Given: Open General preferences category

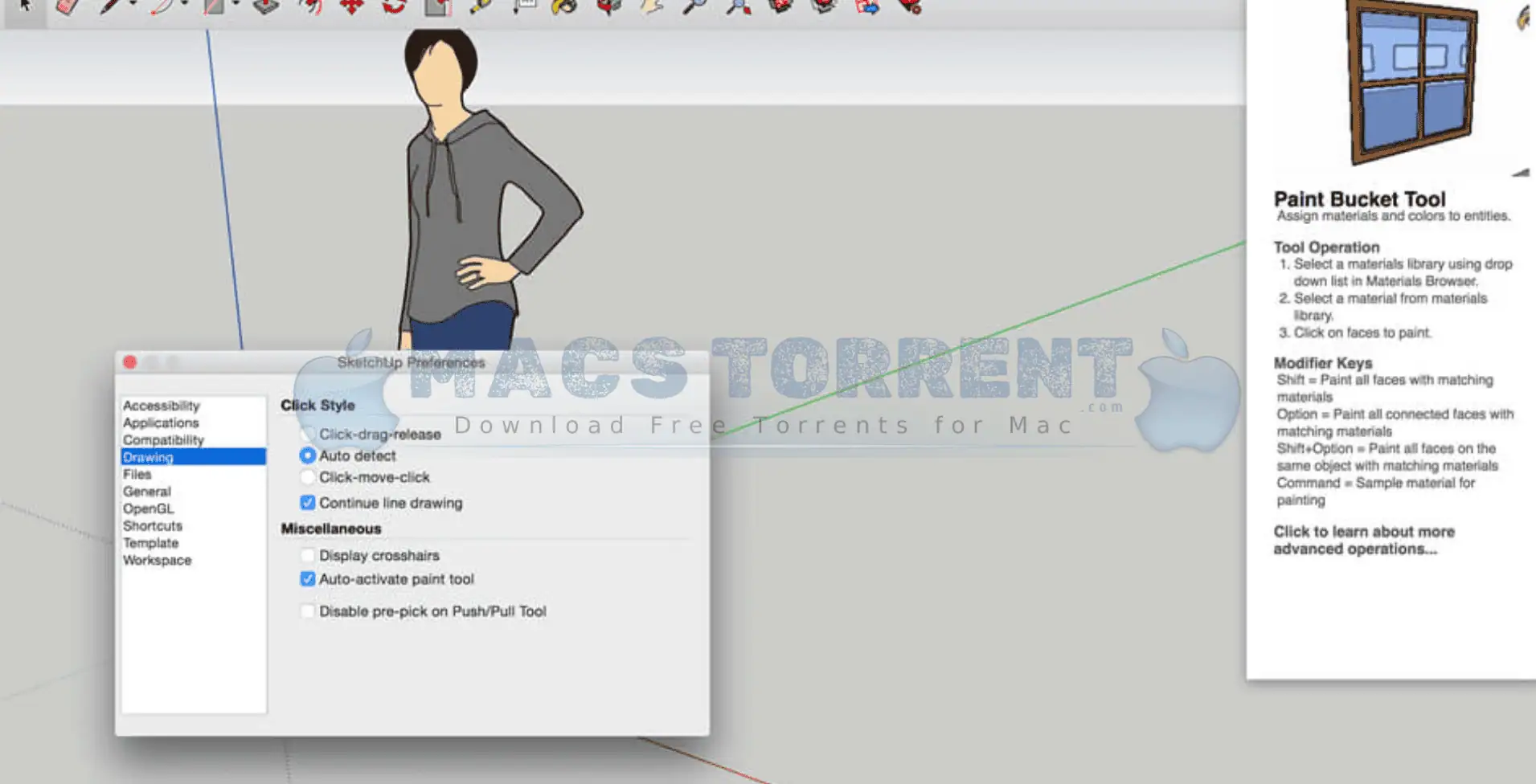Looking at the screenshot, I should point(193,492).
